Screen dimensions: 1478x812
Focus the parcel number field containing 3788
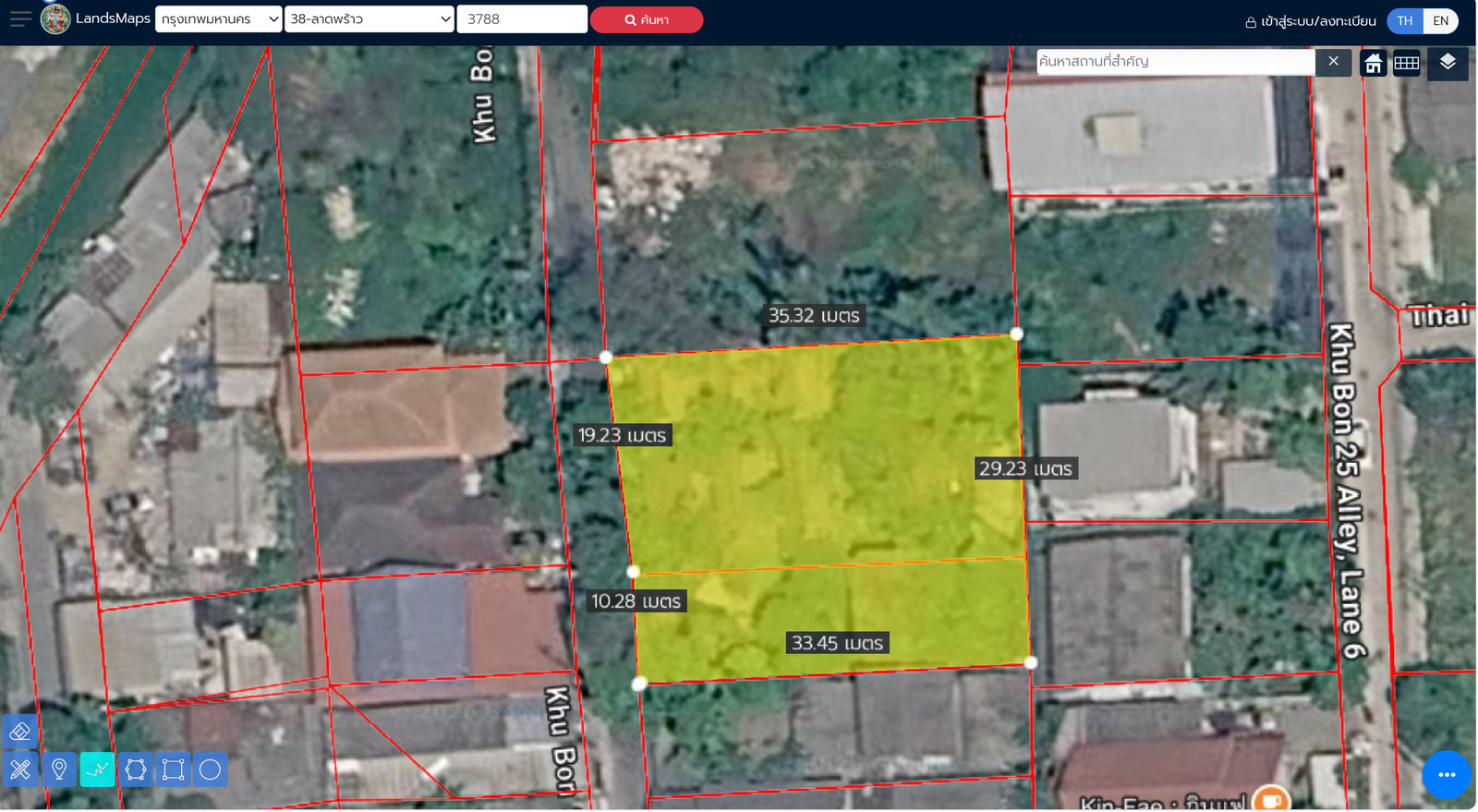tap(522, 18)
